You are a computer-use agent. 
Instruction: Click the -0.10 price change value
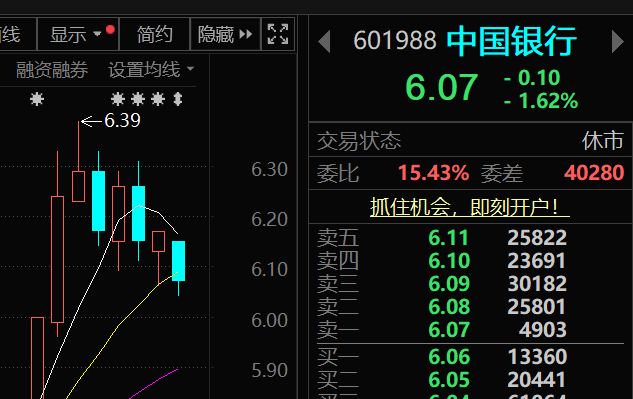pos(532,78)
